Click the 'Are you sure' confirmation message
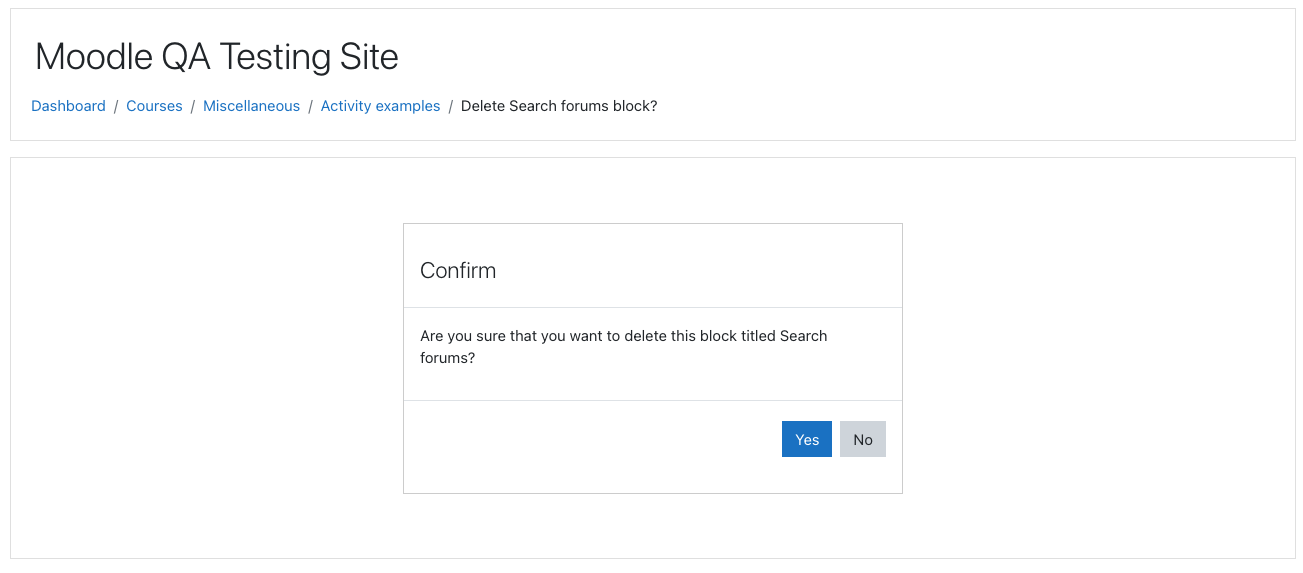 point(624,346)
